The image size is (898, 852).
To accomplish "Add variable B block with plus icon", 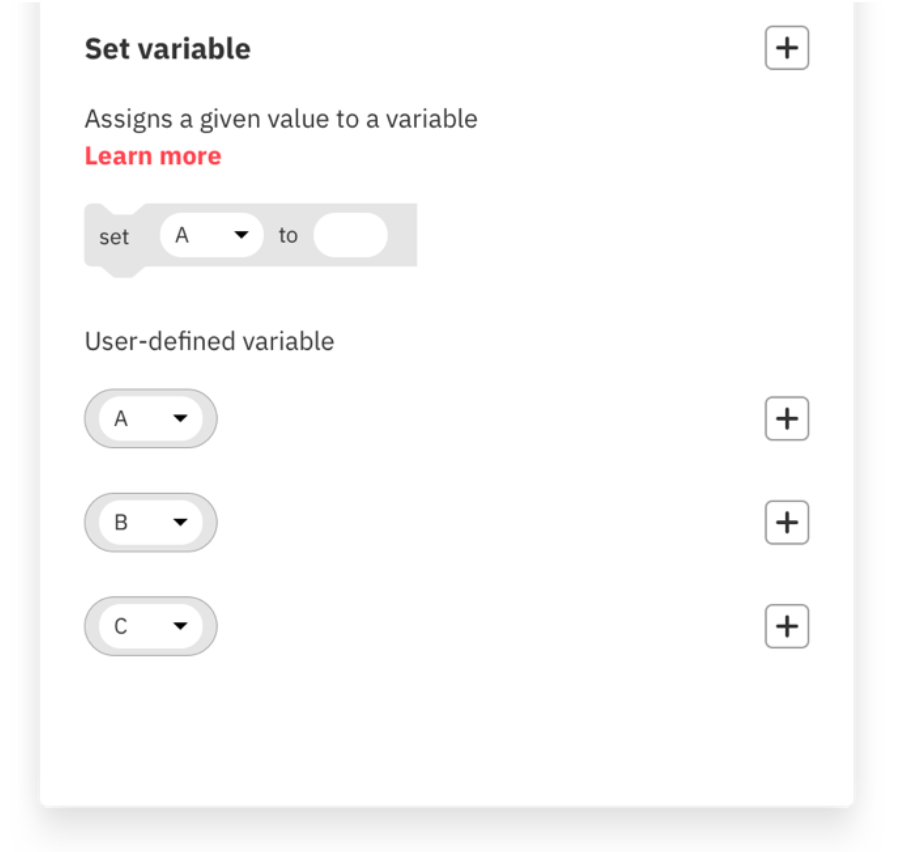I will coord(786,522).
